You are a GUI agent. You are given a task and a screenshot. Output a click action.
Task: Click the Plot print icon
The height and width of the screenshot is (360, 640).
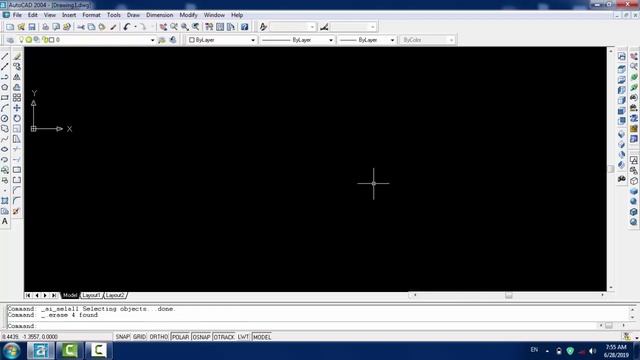click(x=45, y=27)
